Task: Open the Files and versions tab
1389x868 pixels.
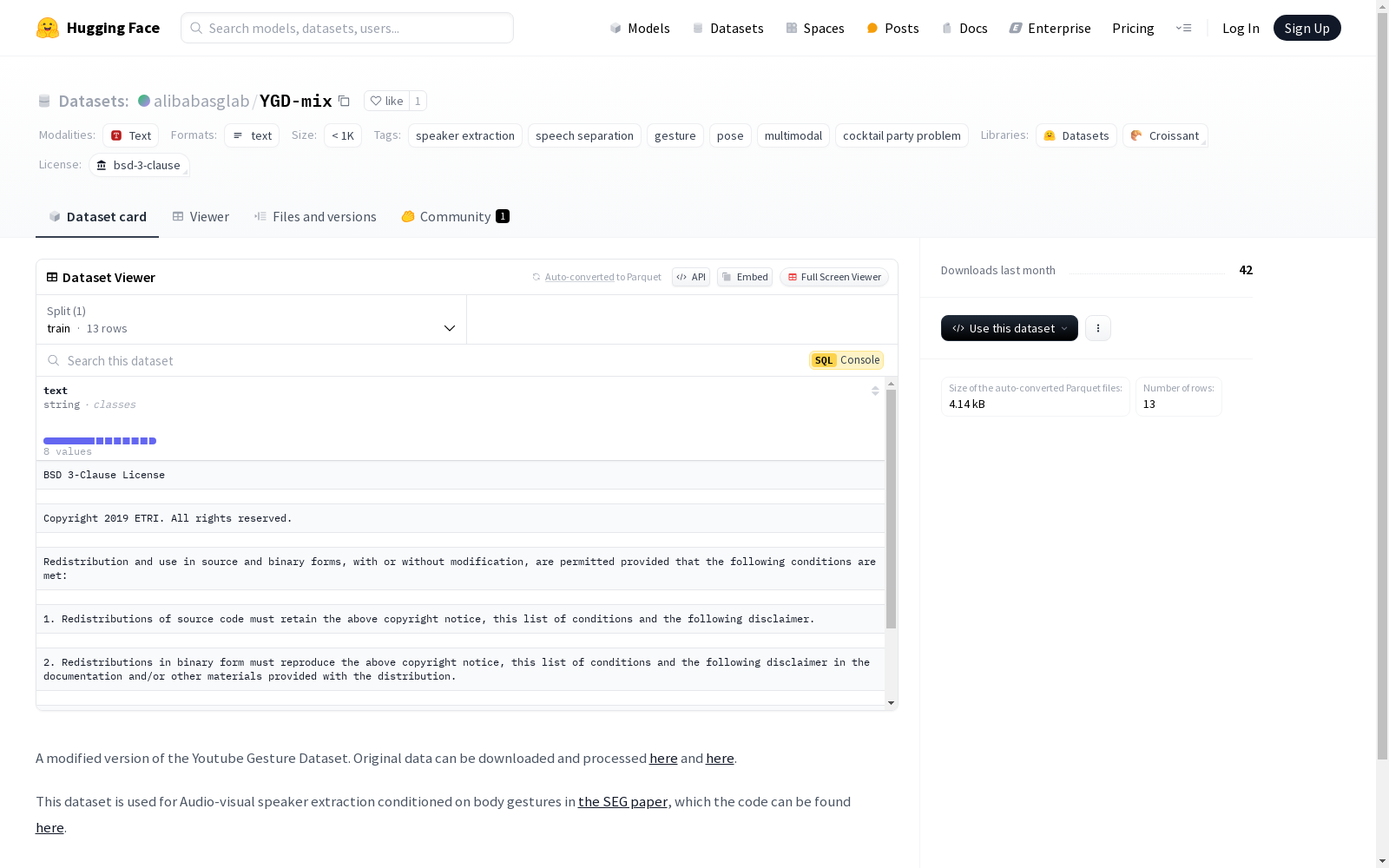Action: [315, 217]
